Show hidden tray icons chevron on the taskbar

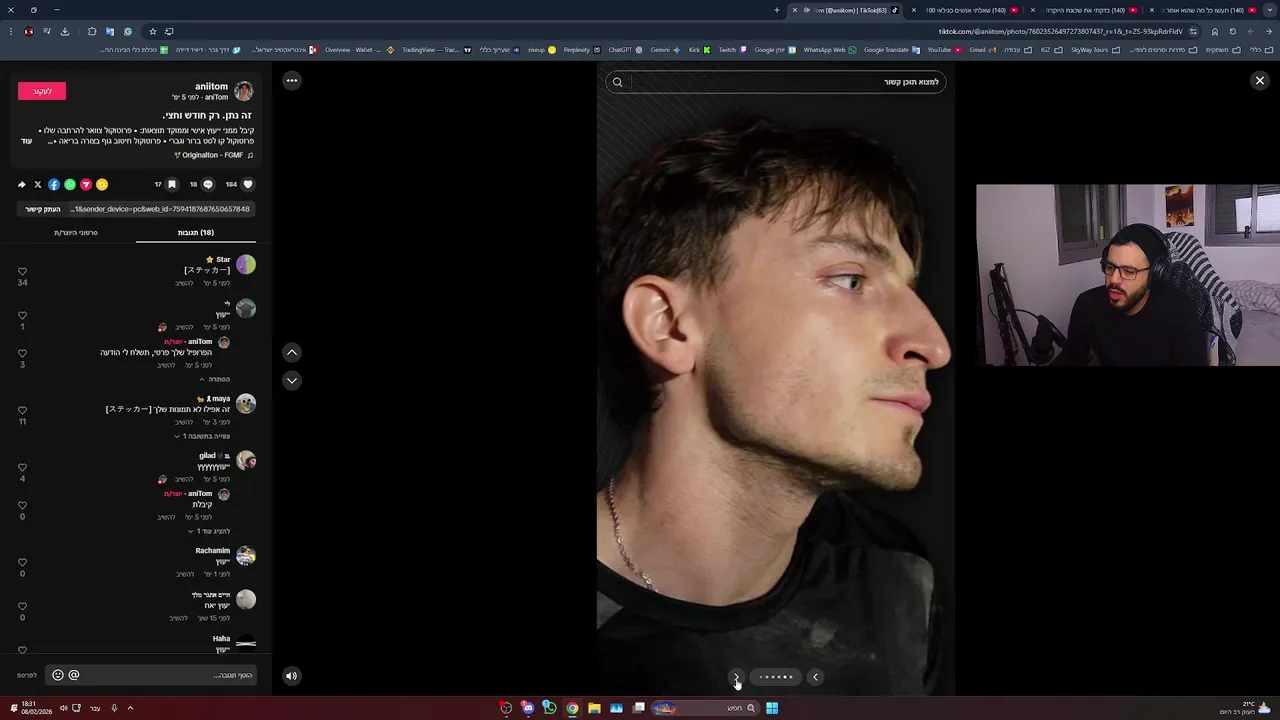(x=130, y=708)
